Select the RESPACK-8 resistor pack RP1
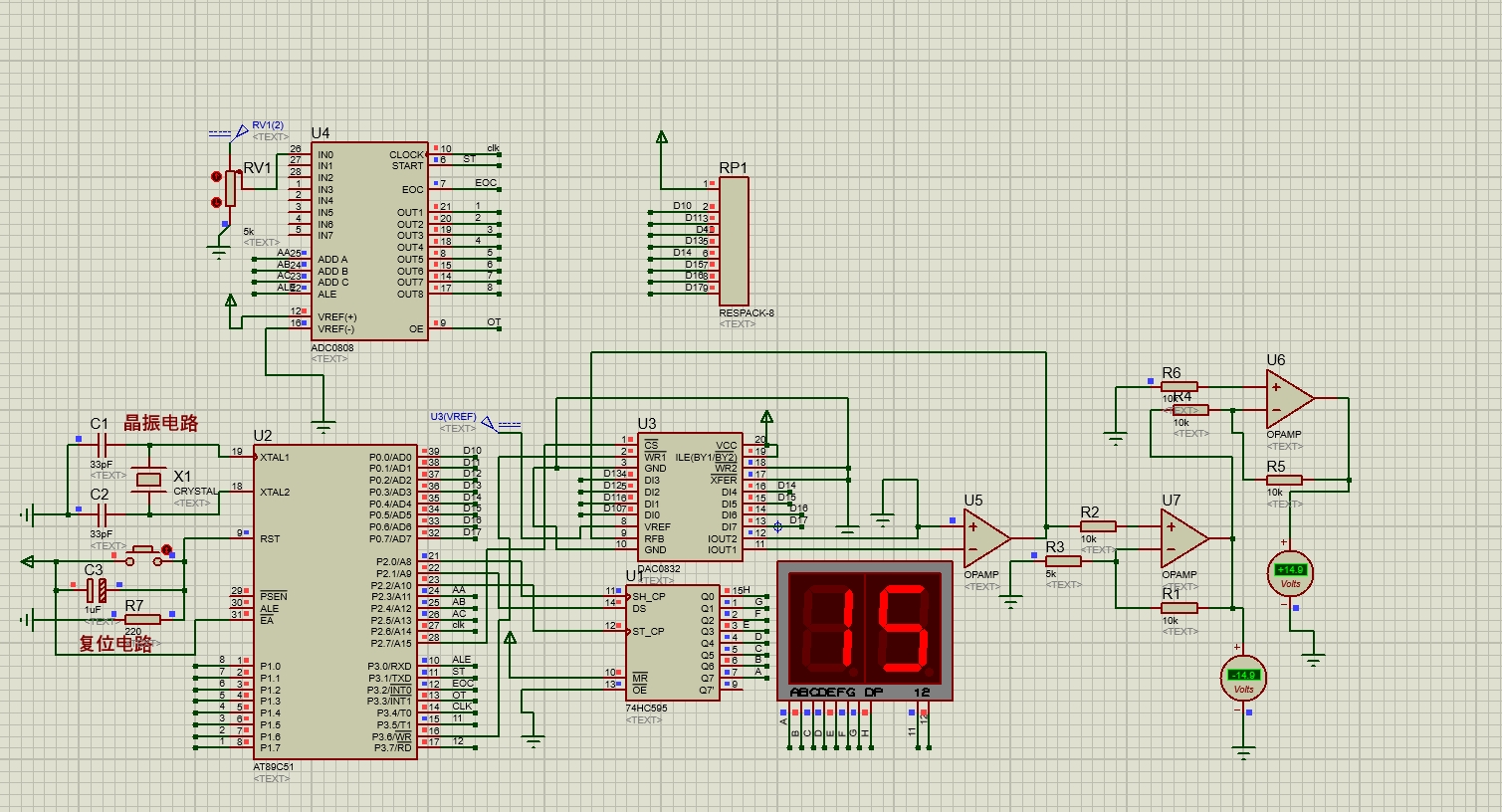 pos(734,241)
